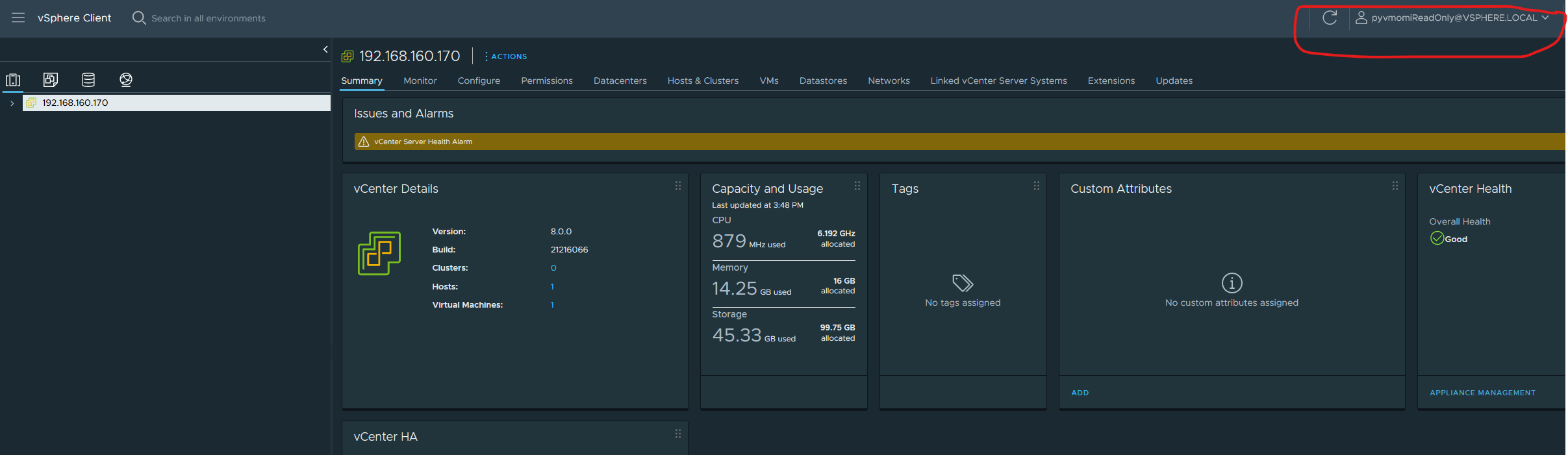Open the Hosts & Clusters tab

click(x=703, y=80)
